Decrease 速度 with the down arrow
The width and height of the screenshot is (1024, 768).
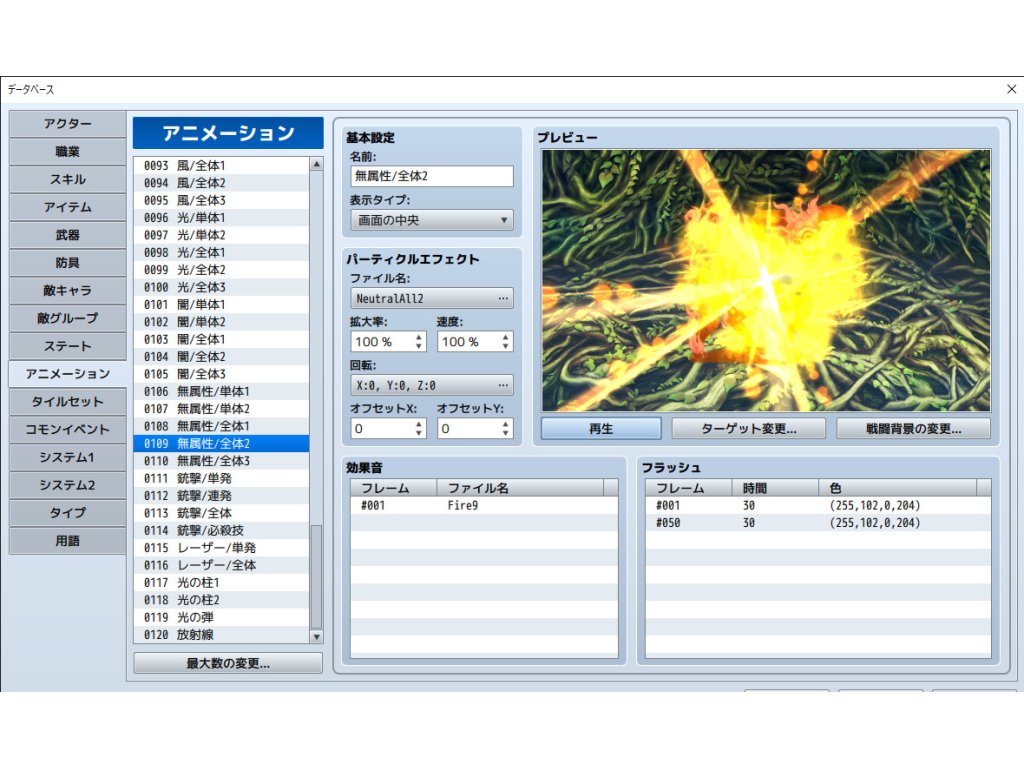(x=505, y=347)
